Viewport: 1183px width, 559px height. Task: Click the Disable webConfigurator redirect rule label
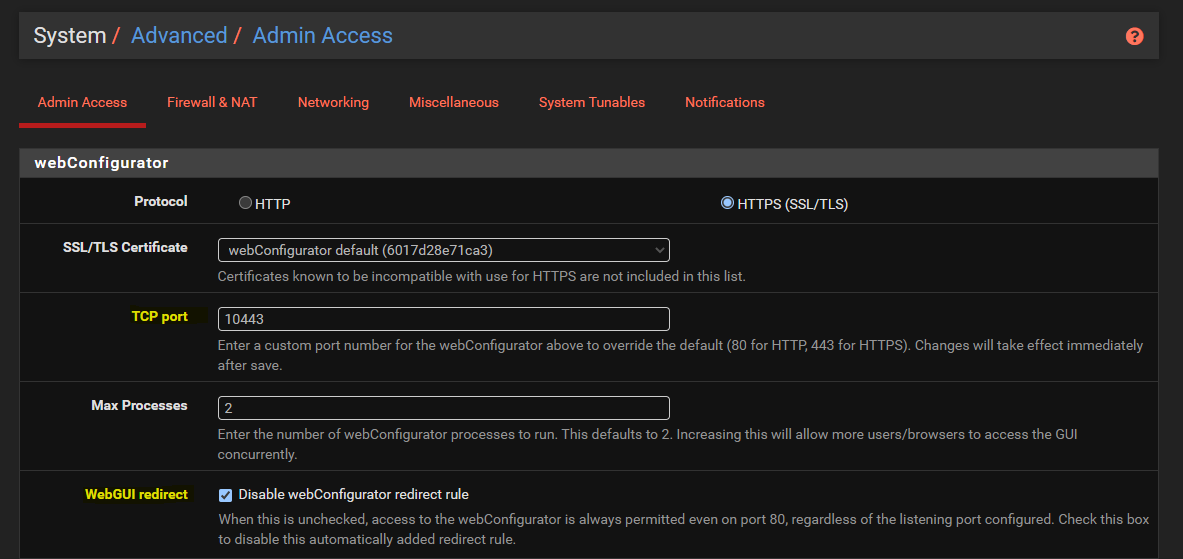coord(353,495)
